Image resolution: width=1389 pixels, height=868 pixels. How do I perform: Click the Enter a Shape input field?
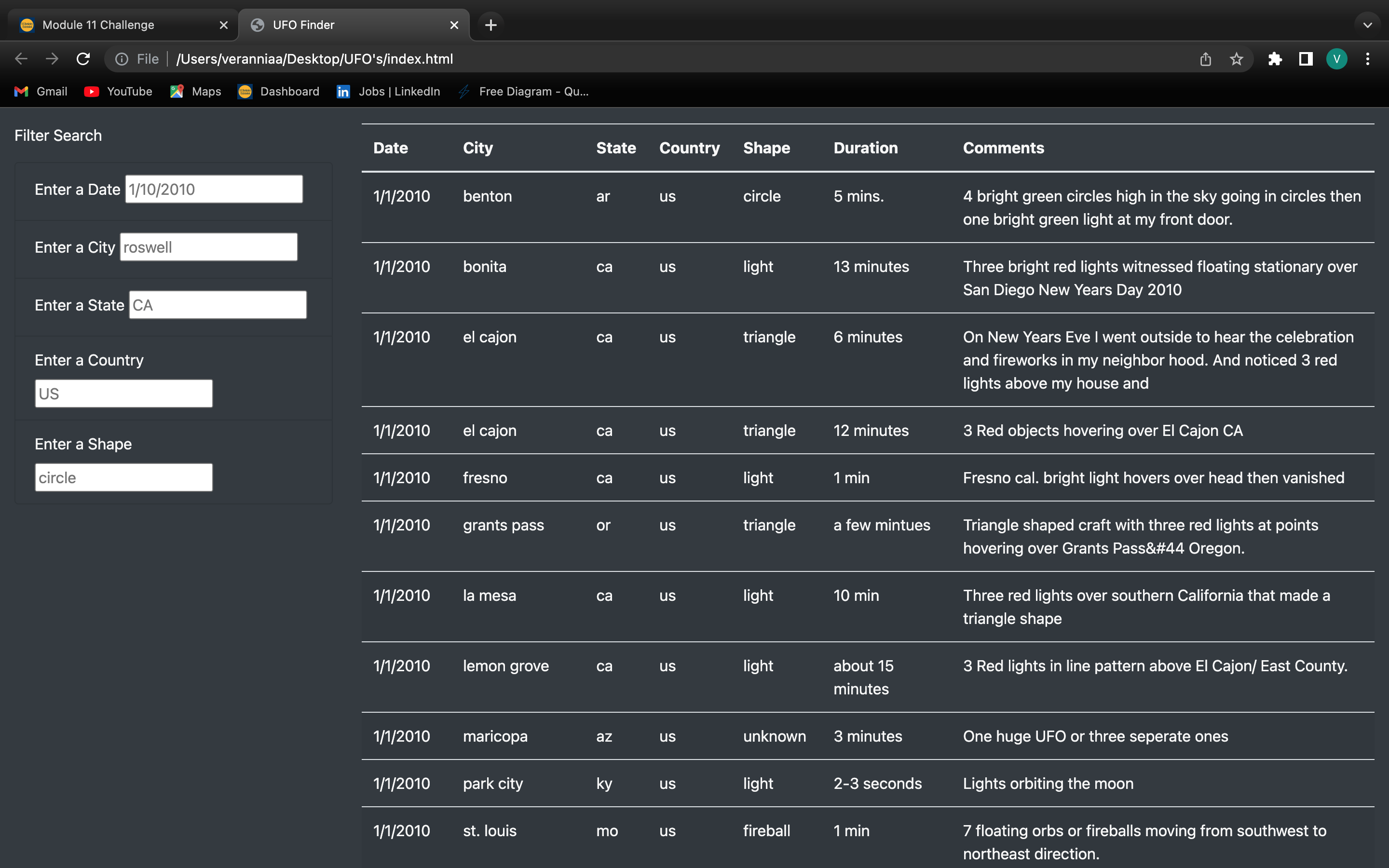123,476
